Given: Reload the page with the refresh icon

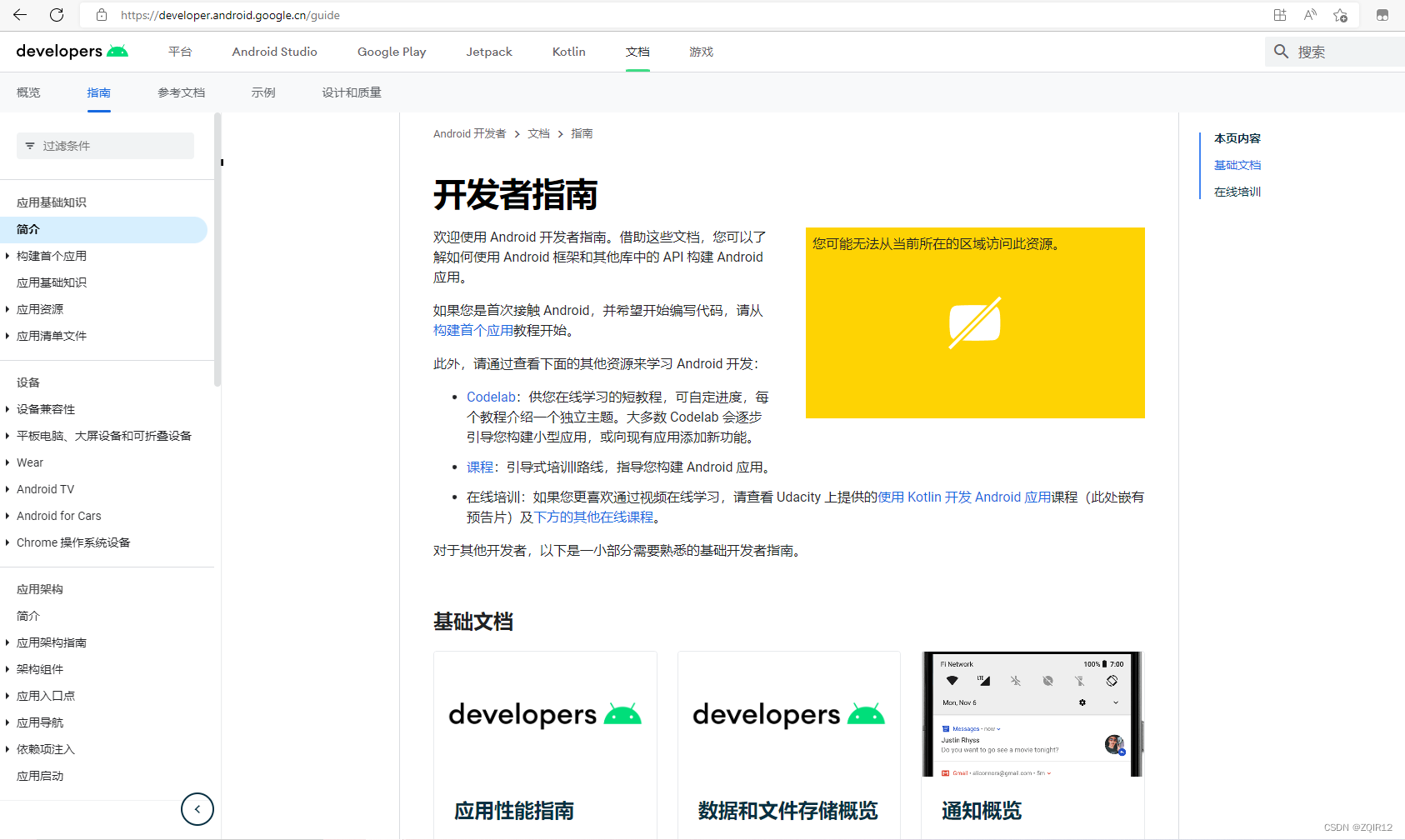Looking at the screenshot, I should tap(57, 14).
